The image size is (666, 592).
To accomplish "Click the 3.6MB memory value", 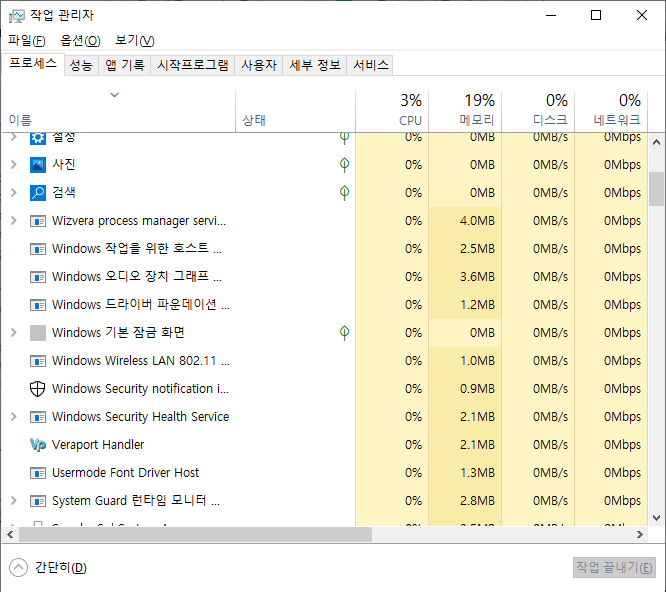I will [x=477, y=277].
